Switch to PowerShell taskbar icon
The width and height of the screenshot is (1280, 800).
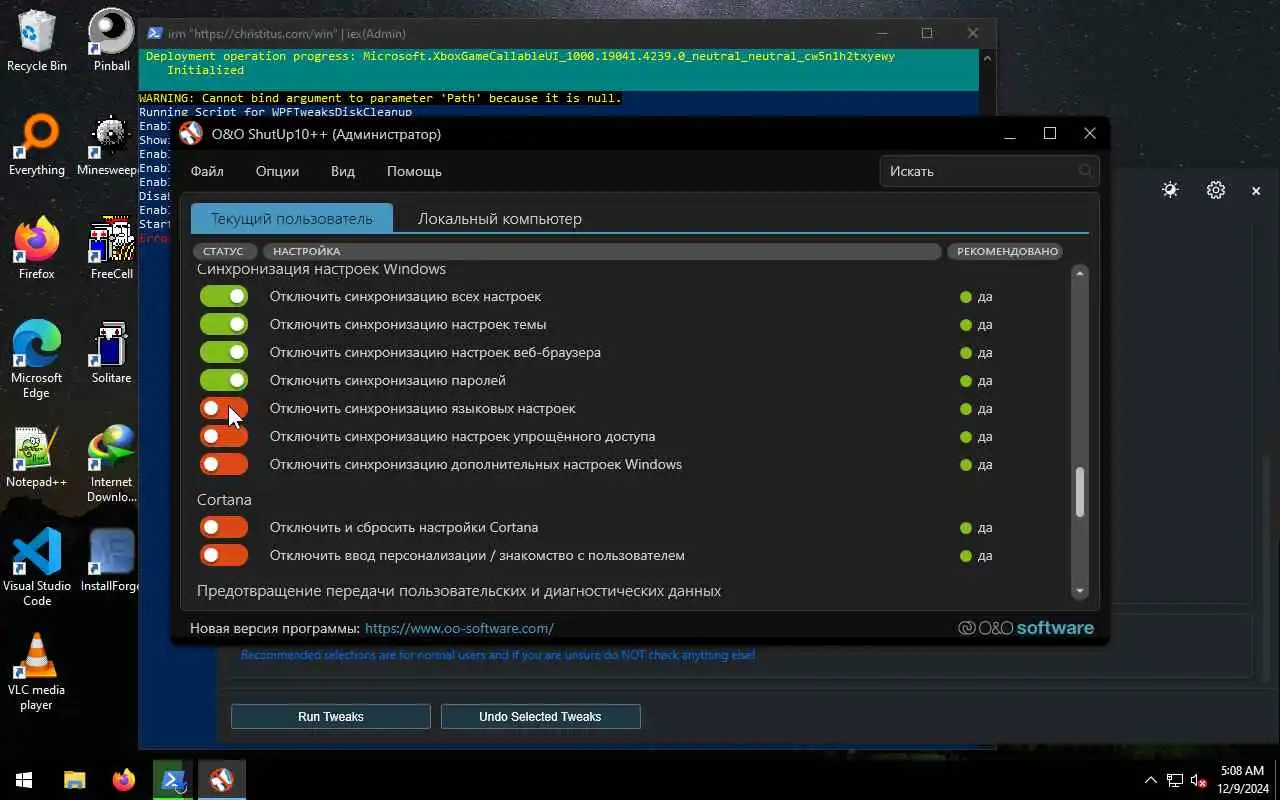click(x=172, y=780)
